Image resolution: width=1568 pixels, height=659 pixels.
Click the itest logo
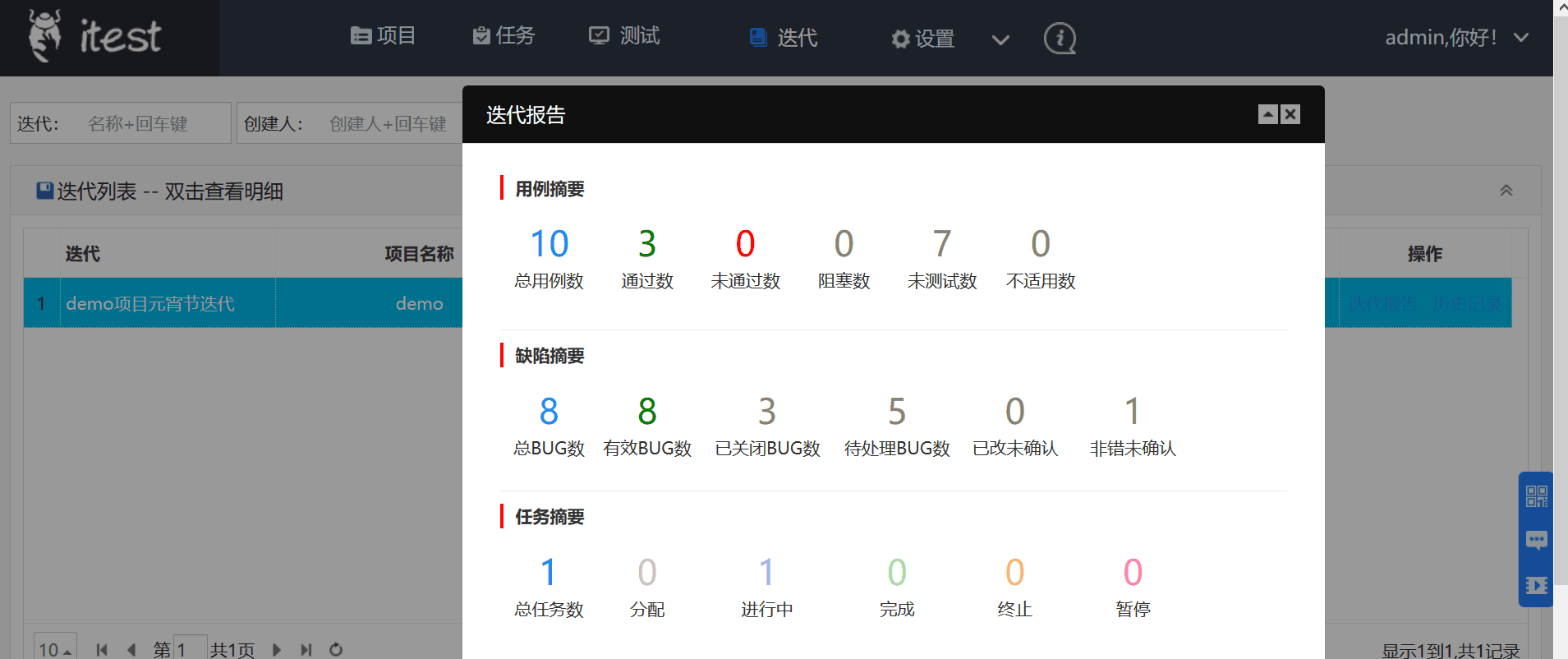(x=95, y=36)
